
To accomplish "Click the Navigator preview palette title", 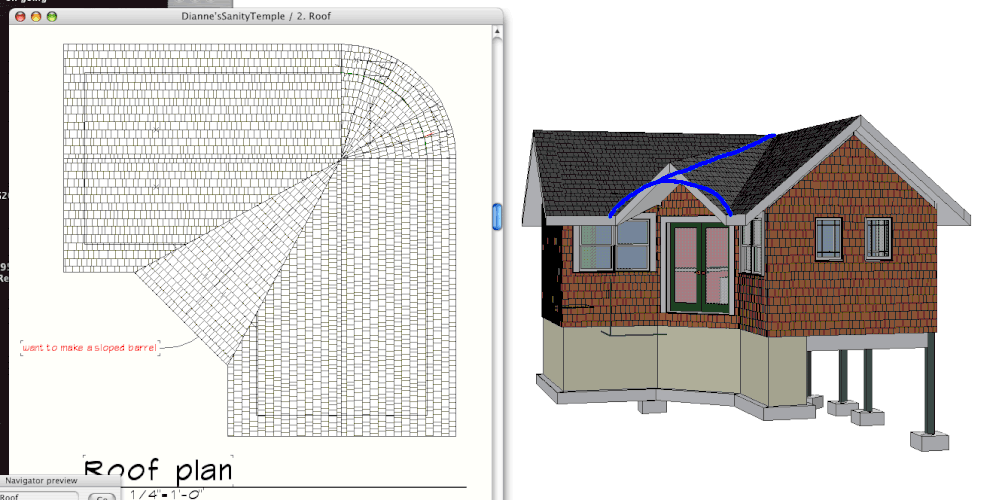I will 42,482.
